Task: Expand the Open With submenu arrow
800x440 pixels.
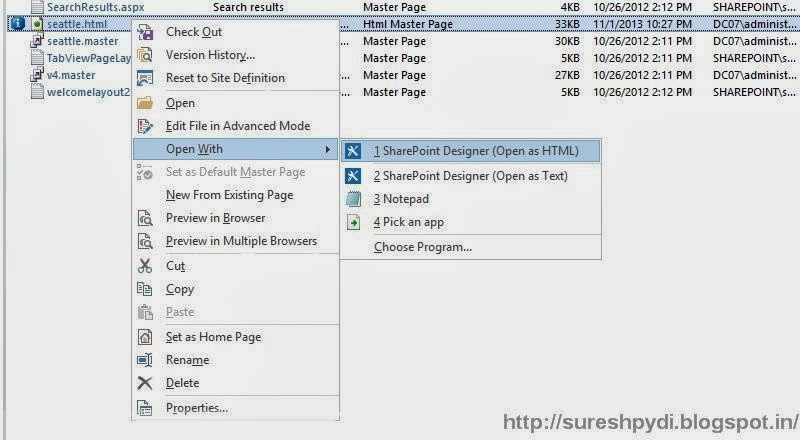Action: coord(328,150)
